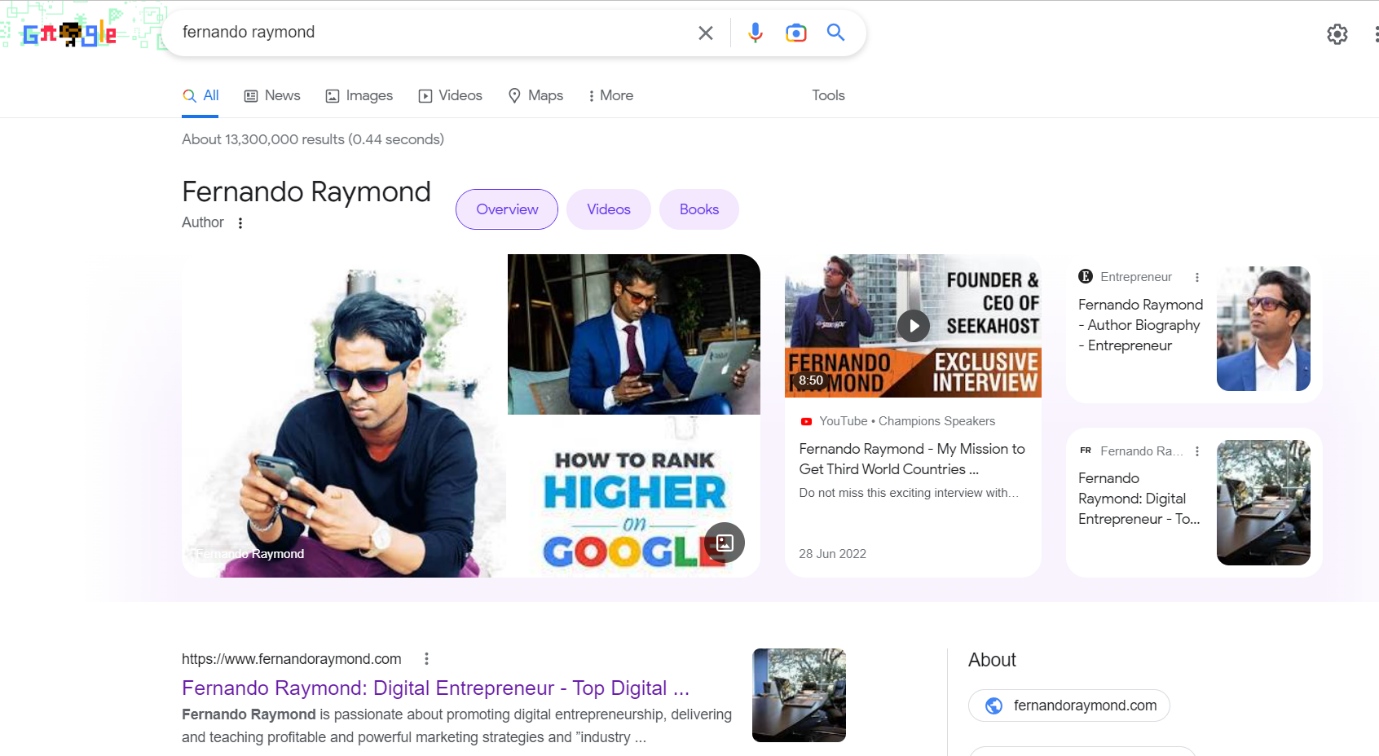Switch to the News tab
1379x756 pixels.
coord(272,95)
